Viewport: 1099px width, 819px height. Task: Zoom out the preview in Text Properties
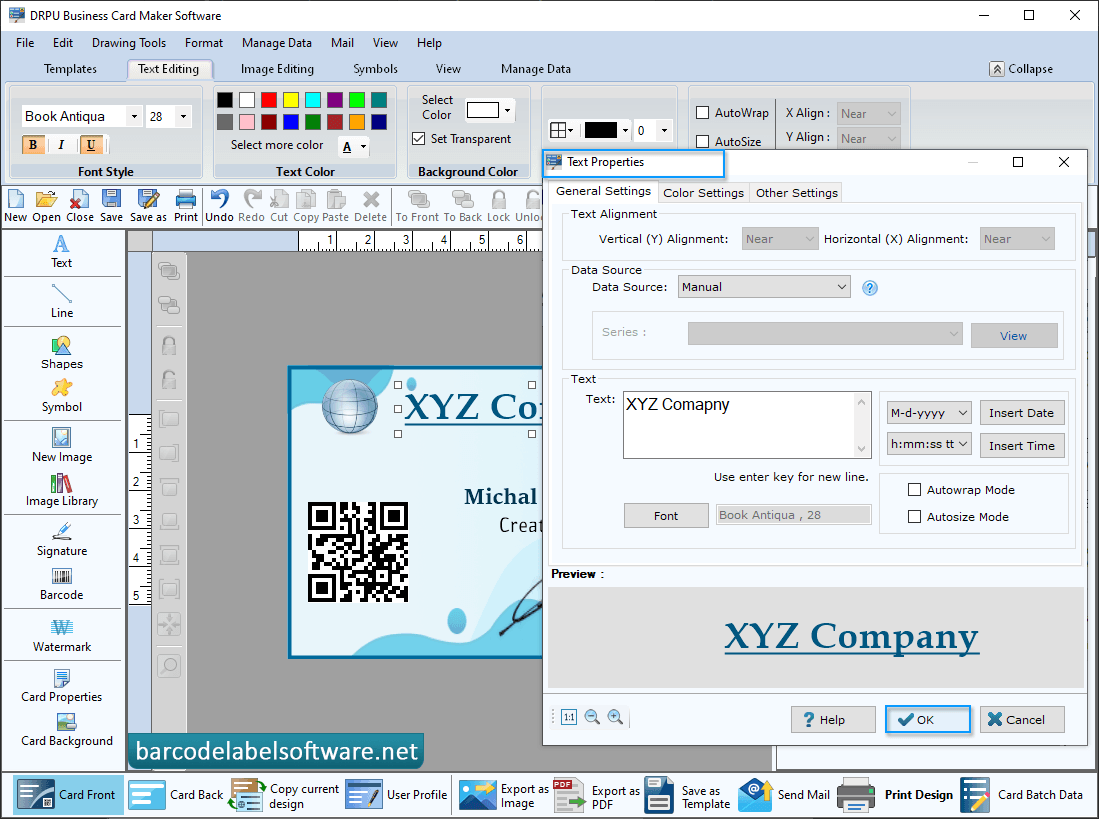tap(592, 717)
